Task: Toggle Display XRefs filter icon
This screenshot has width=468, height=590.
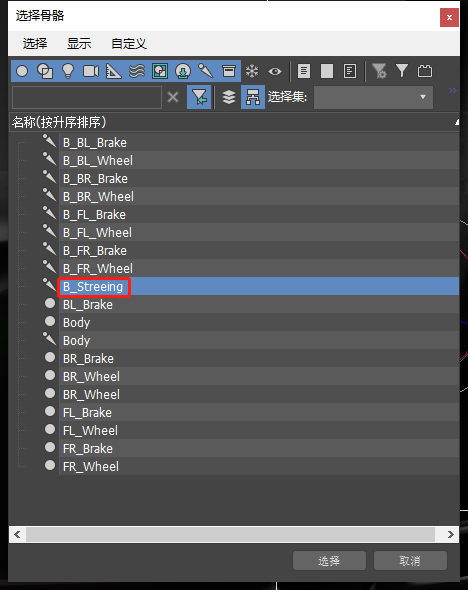Action: (x=183, y=71)
